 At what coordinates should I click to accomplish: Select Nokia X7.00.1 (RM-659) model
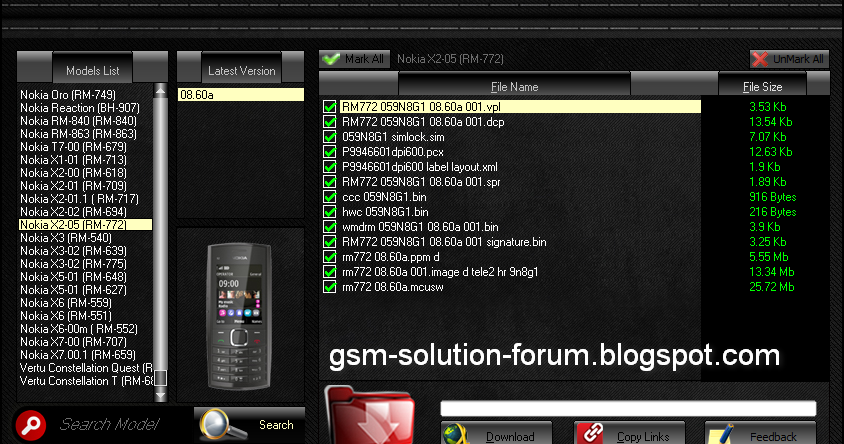(78, 355)
